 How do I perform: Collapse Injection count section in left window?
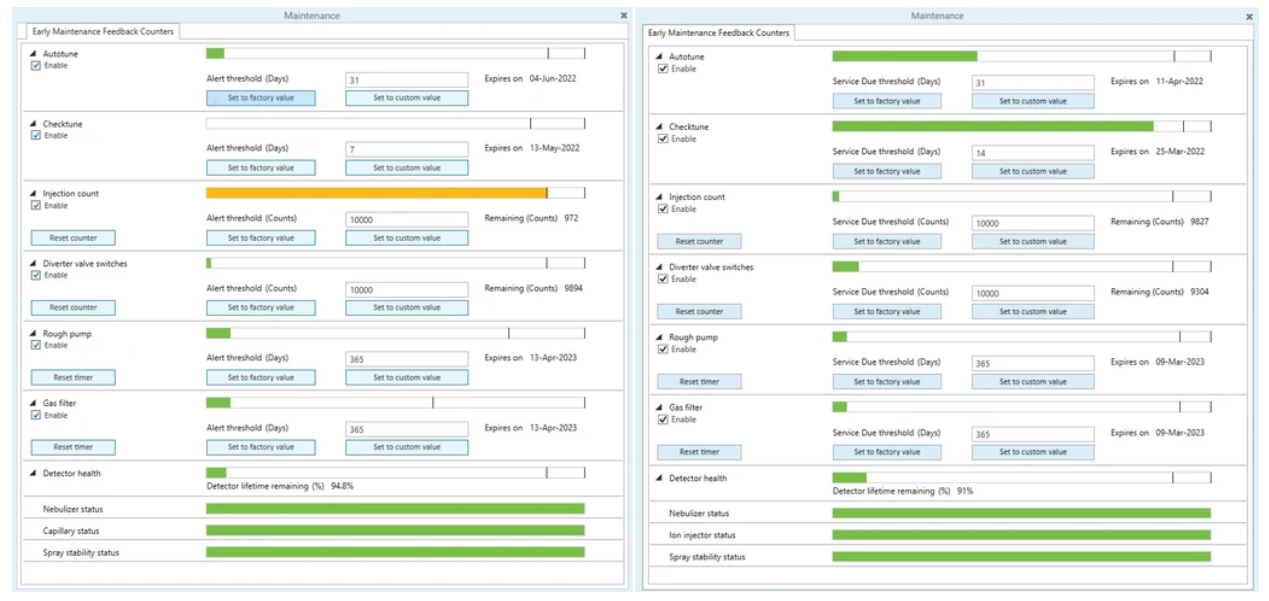click(32, 194)
